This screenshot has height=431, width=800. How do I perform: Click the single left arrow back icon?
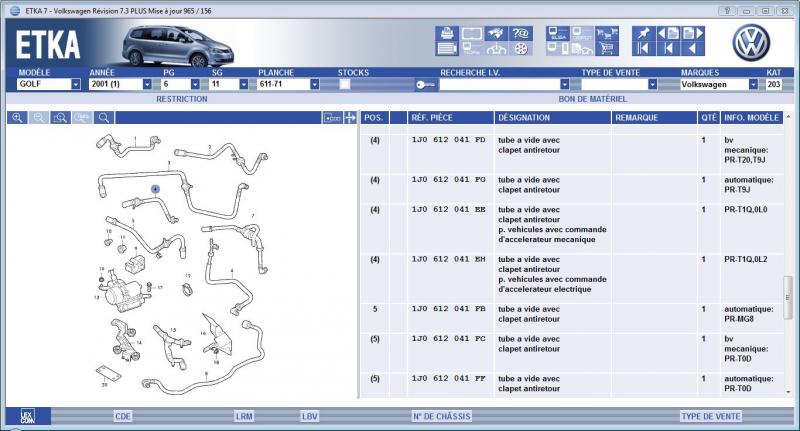693,48
